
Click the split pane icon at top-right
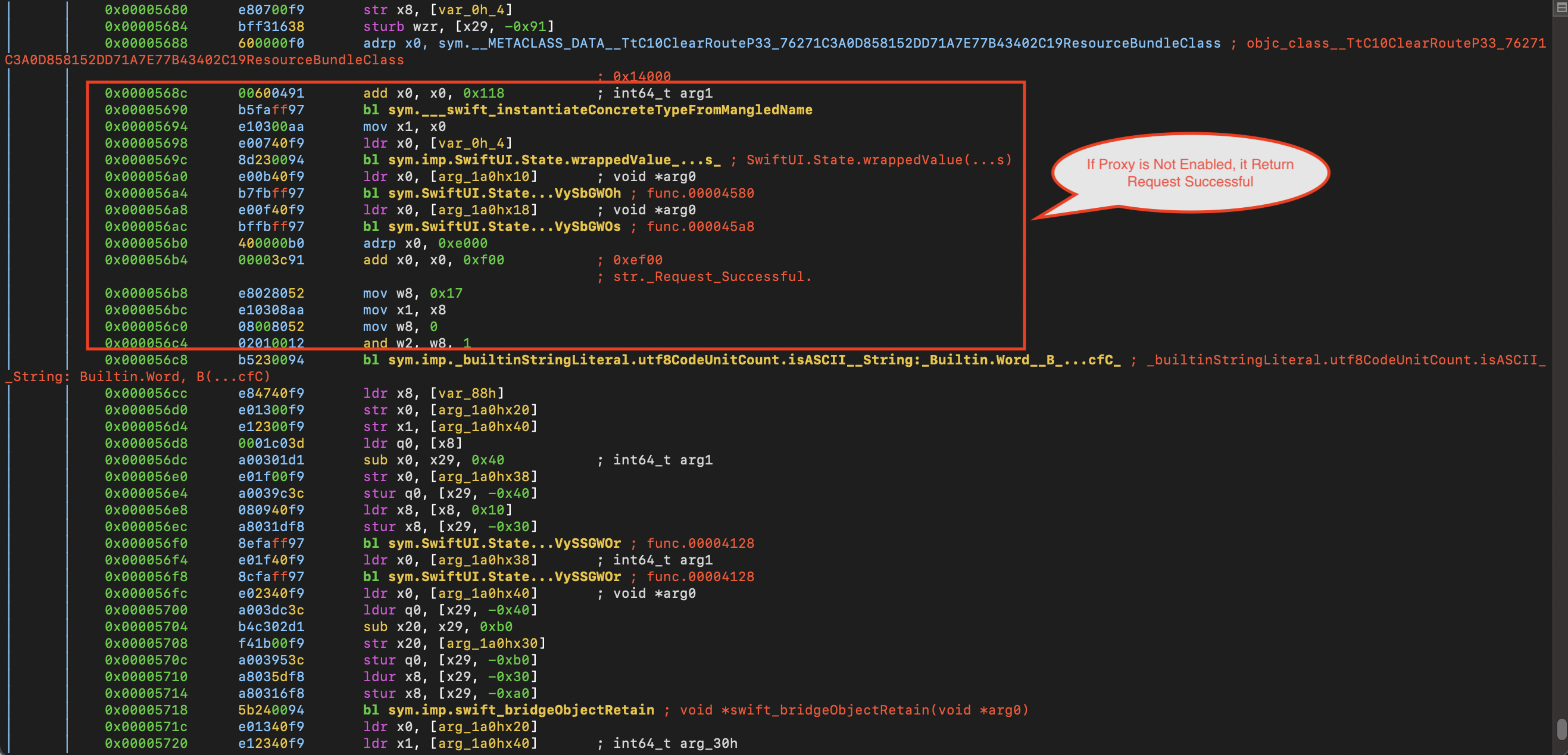point(1561,7)
